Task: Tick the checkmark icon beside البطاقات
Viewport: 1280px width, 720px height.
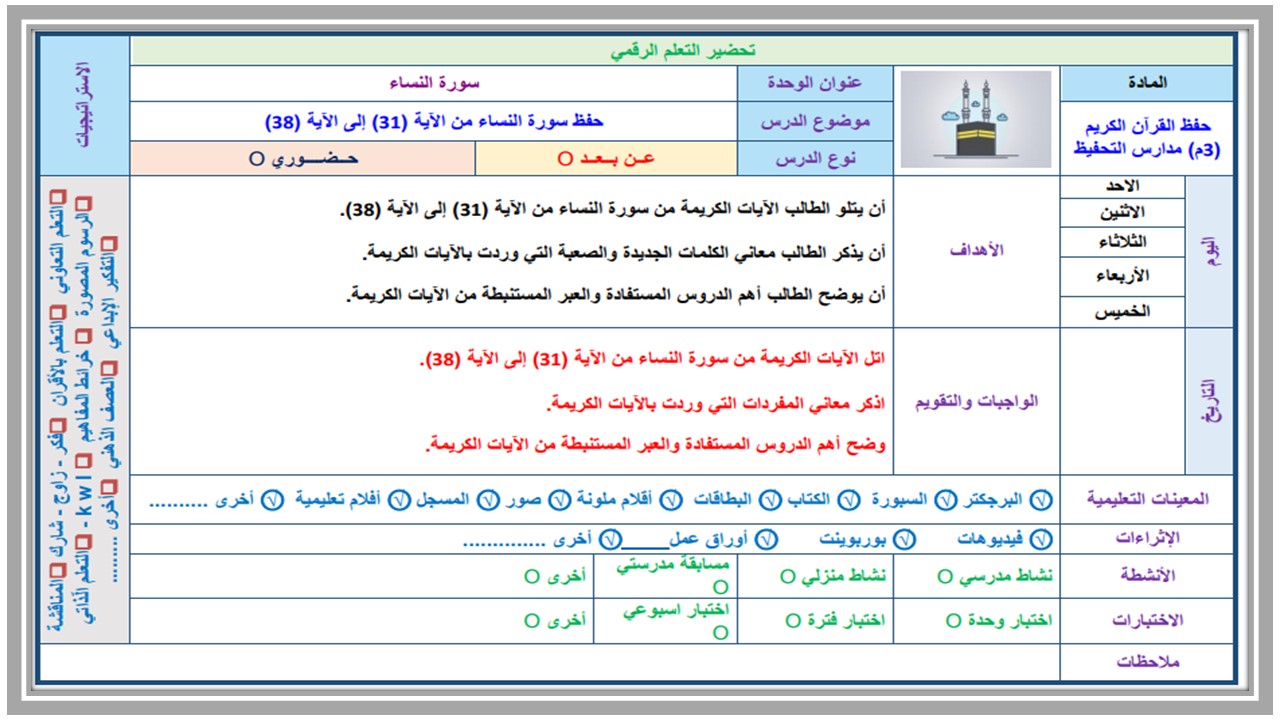Action: (769, 500)
